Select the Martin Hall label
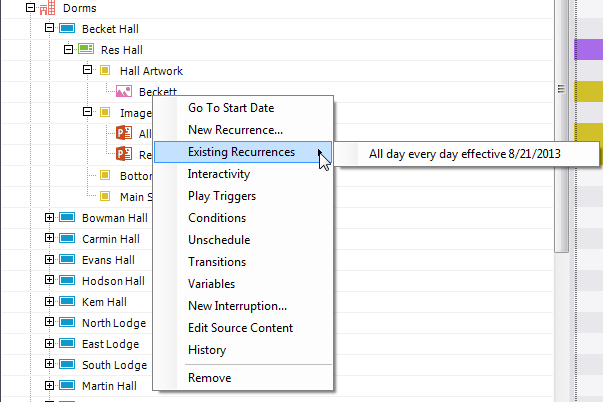Screen dimensions: 603x402 coord(109,386)
